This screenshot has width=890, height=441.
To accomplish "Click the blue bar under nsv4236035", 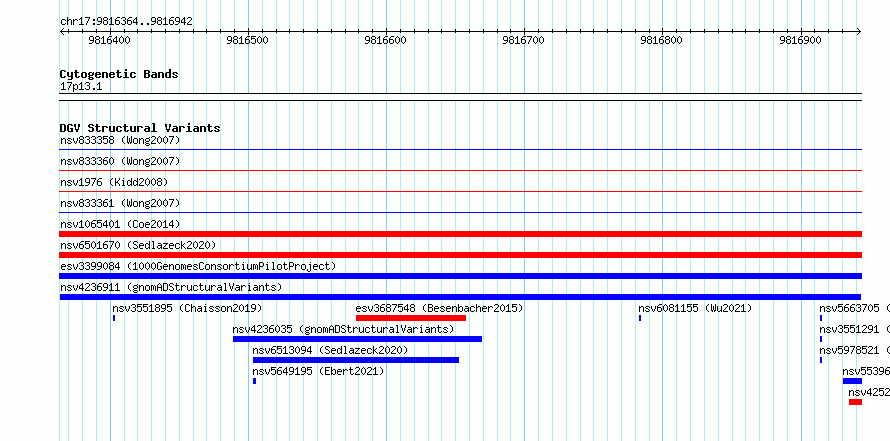I will click(358, 339).
